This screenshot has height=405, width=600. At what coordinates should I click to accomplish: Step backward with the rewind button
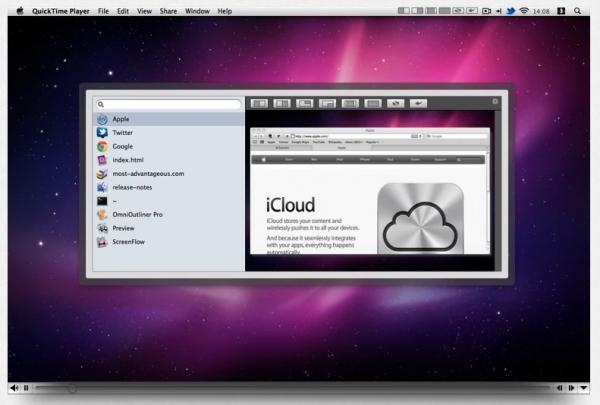559,388
